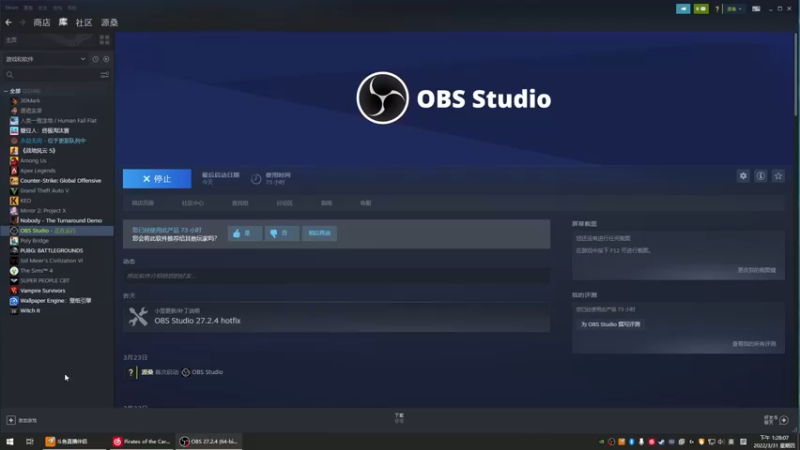Click the maybe later button beside thumbs
800x450 pixels.
point(319,233)
